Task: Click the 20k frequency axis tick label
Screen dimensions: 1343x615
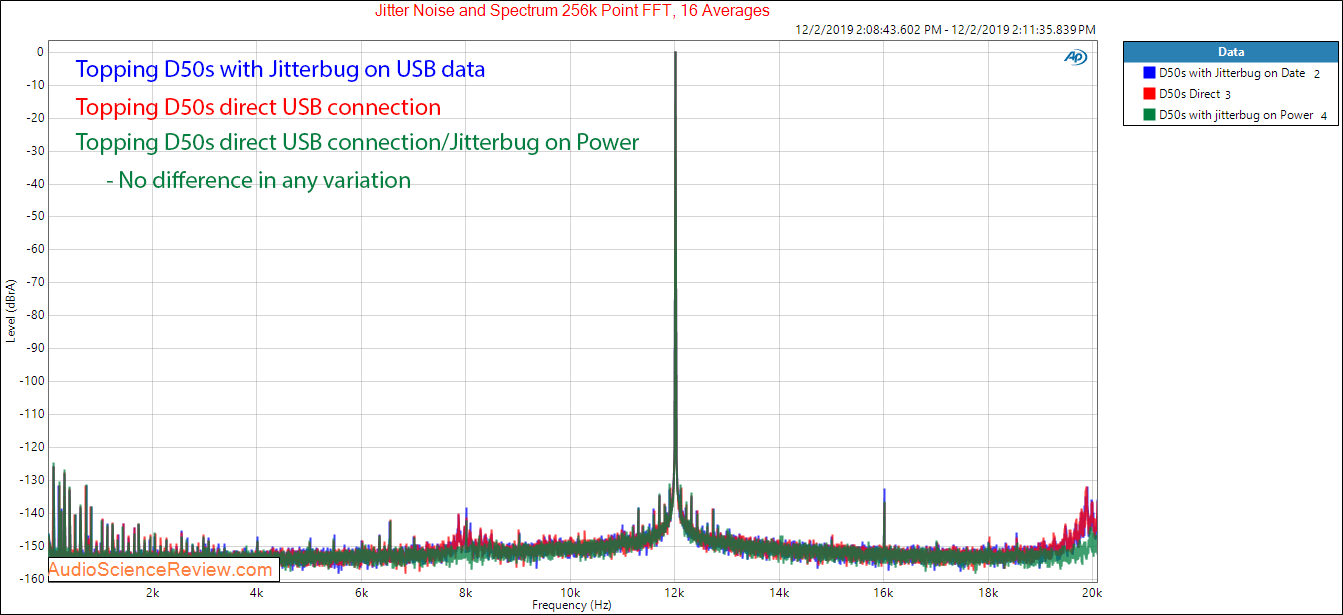Action: coord(1093,592)
